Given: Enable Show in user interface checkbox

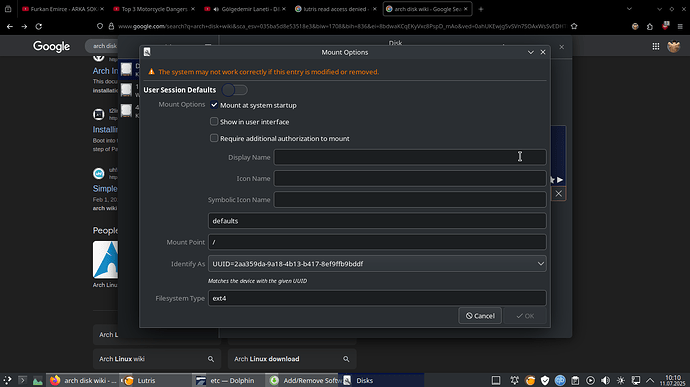Looking at the screenshot, I should [214, 121].
